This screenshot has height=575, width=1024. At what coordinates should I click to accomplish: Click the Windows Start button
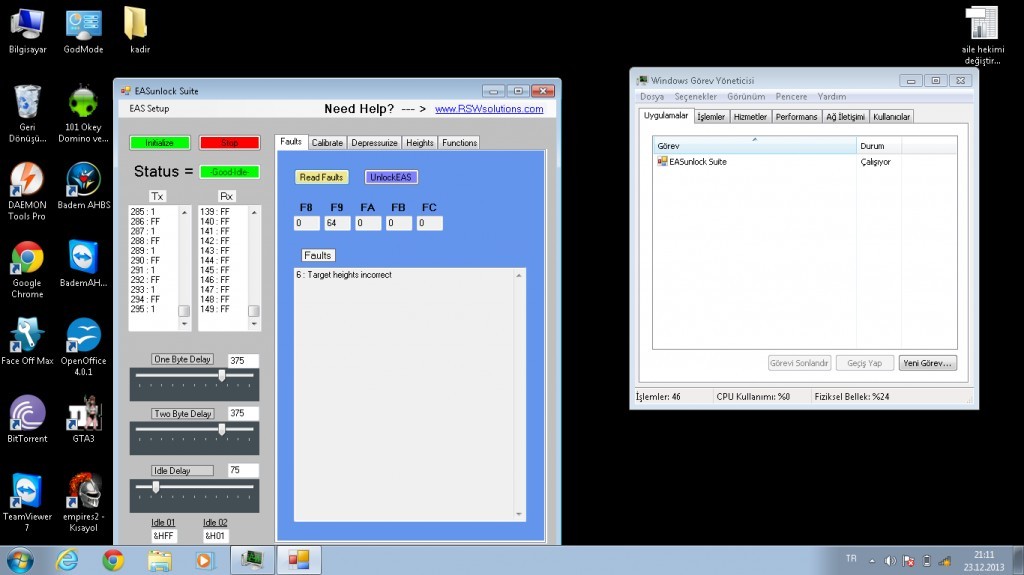pos(21,559)
